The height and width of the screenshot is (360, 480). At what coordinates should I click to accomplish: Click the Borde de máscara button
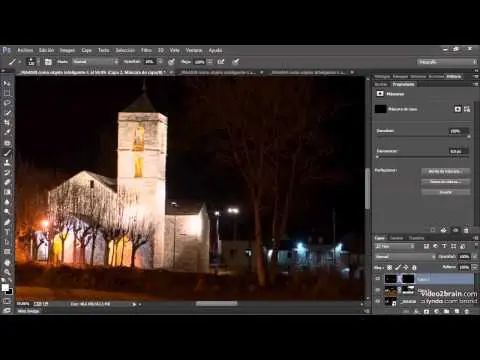click(x=446, y=171)
